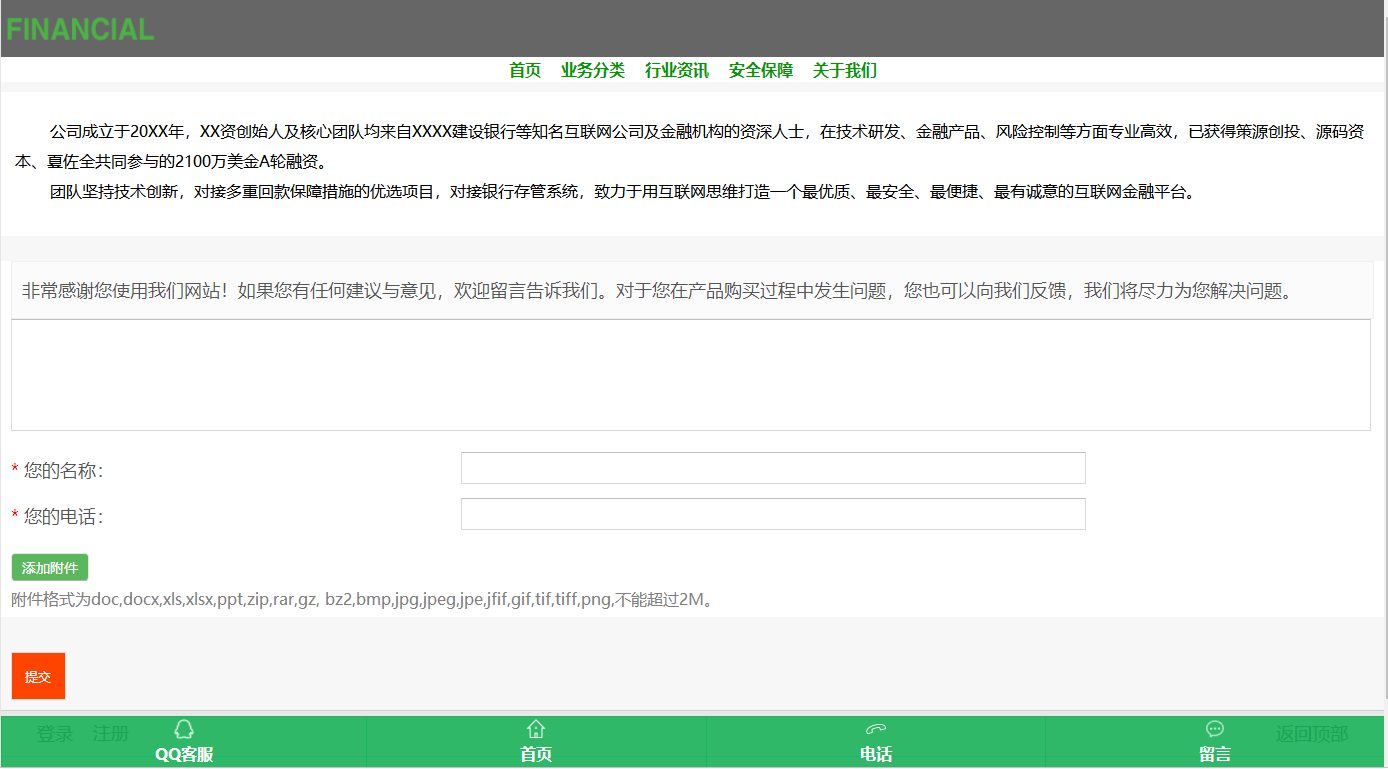Image resolution: width=1388 pixels, height=769 pixels.
Task: Click the FINANCIAL logo in the header
Action: pyautogui.click(x=80, y=29)
